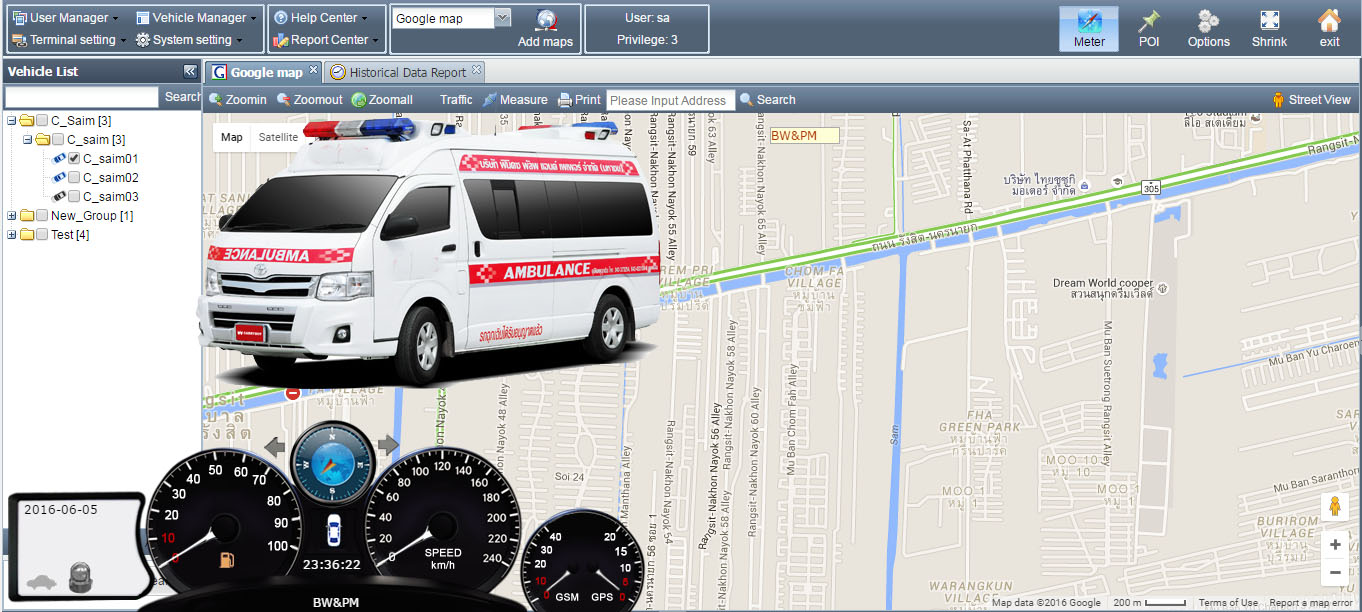Click the red no-entry marker on map
The image size is (1362, 612).
click(x=293, y=393)
